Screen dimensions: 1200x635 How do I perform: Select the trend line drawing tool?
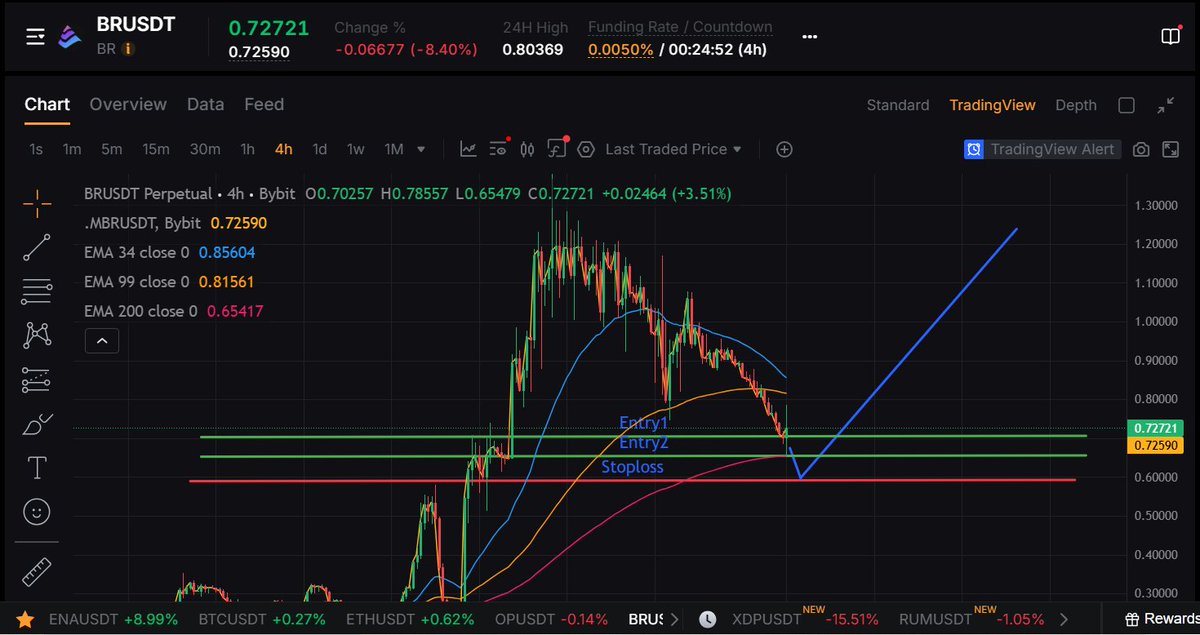pyautogui.click(x=37, y=248)
